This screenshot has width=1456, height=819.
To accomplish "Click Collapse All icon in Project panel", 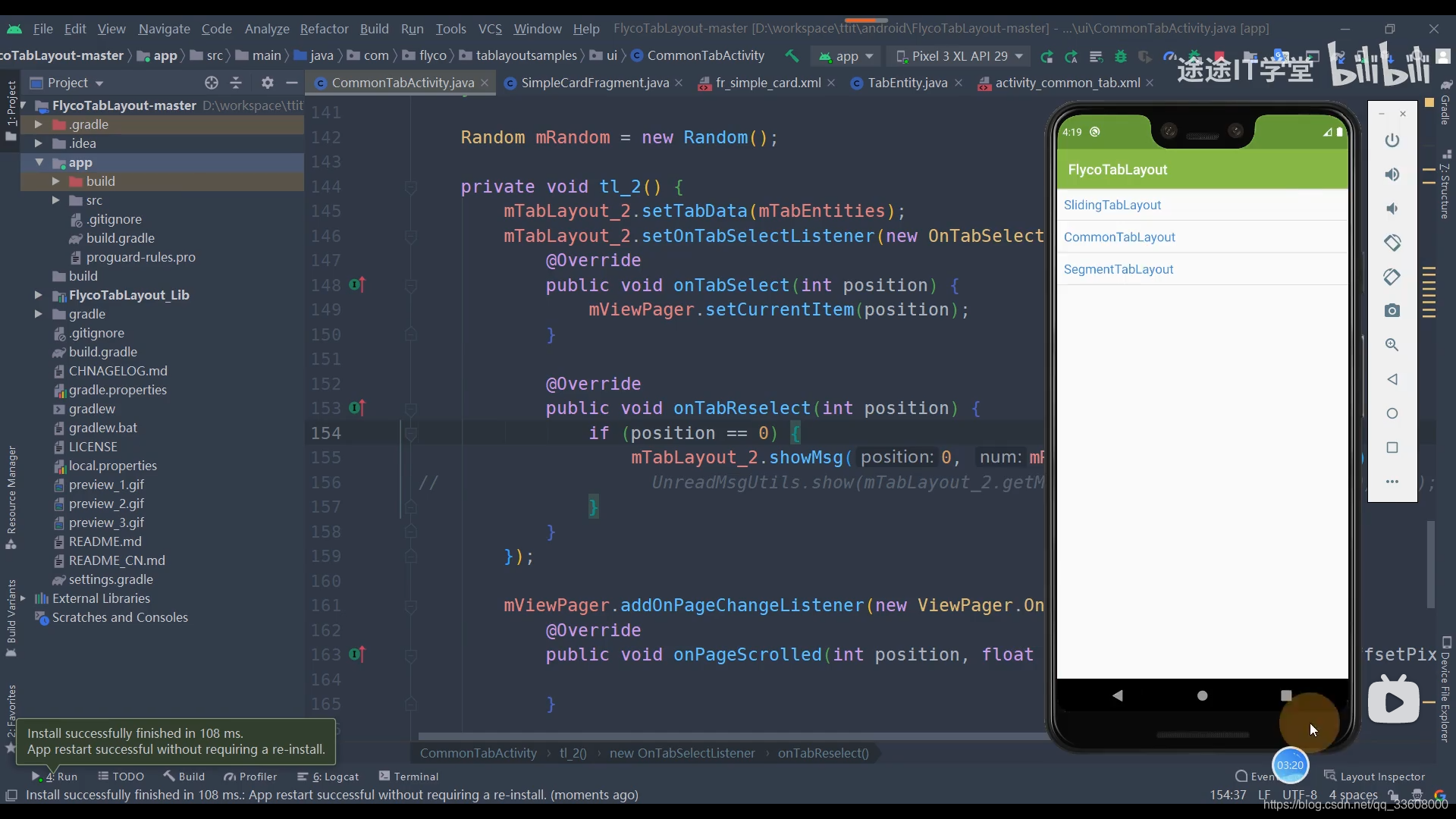I will 236,83.
